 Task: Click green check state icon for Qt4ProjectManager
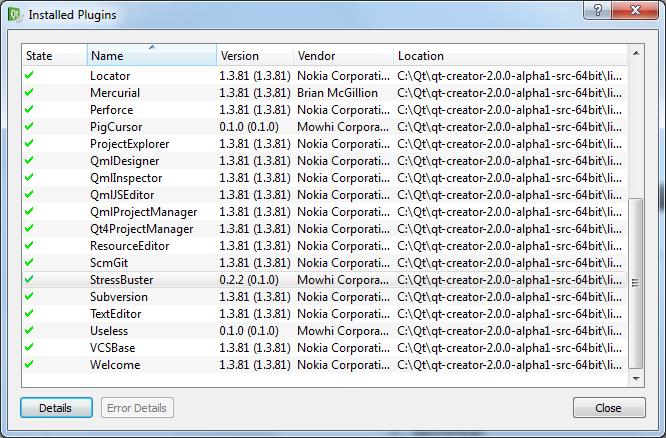(x=29, y=229)
